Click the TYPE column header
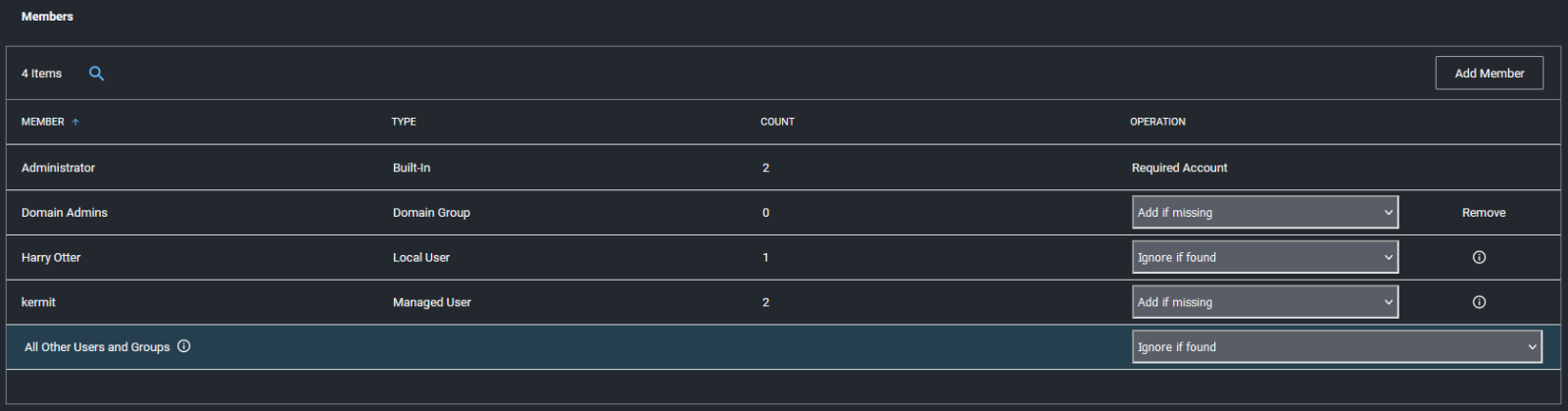1568x411 pixels. tap(404, 122)
